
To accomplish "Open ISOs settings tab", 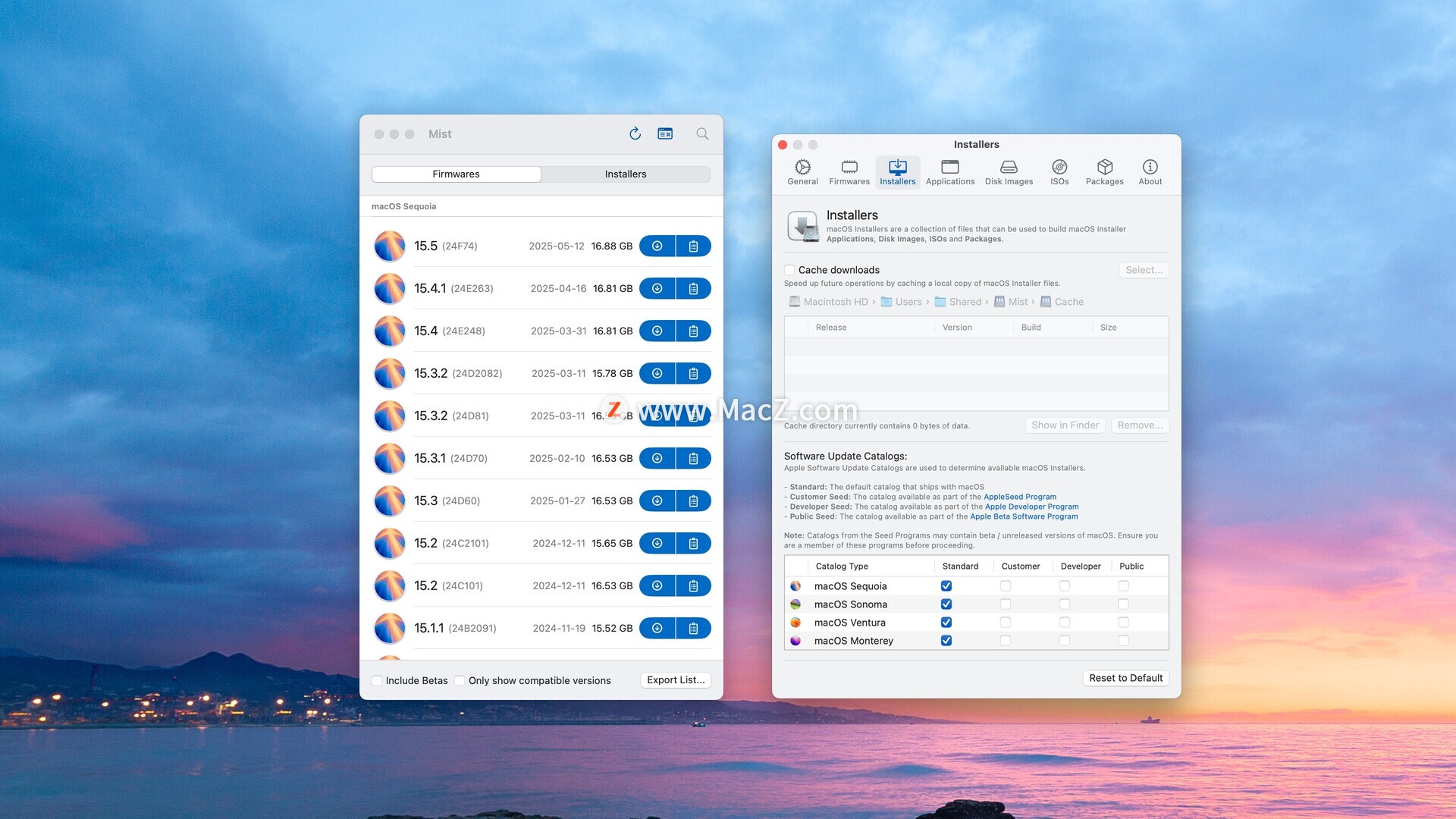I will 1059,172.
